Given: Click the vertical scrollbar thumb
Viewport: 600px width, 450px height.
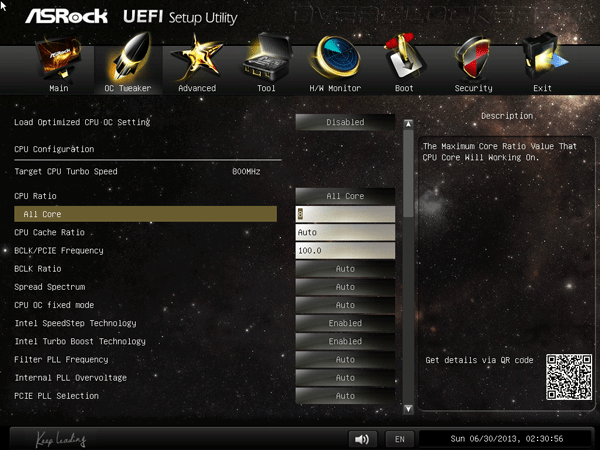Looking at the screenshot, I should pyautogui.click(x=408, y=173).
